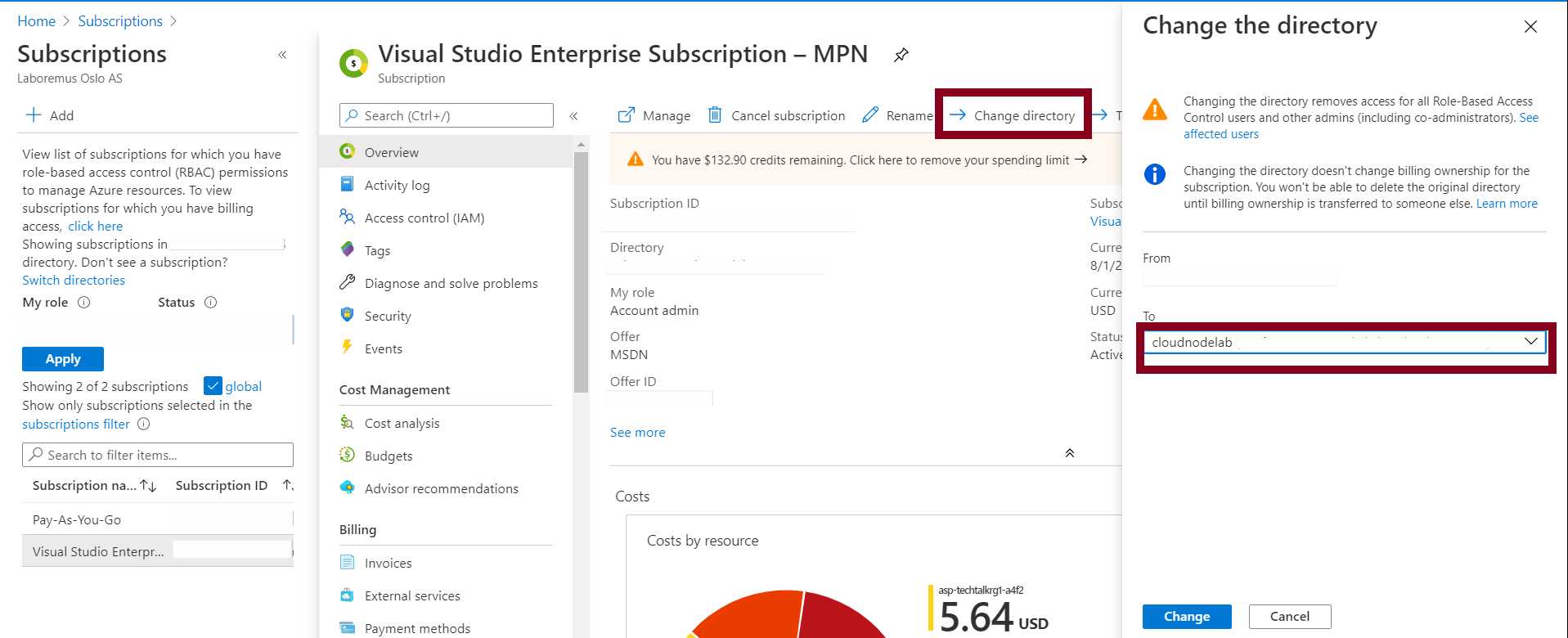Open the See affected users link
Viewport: 1568px width, 638px height.
[x=1221, y=134]
